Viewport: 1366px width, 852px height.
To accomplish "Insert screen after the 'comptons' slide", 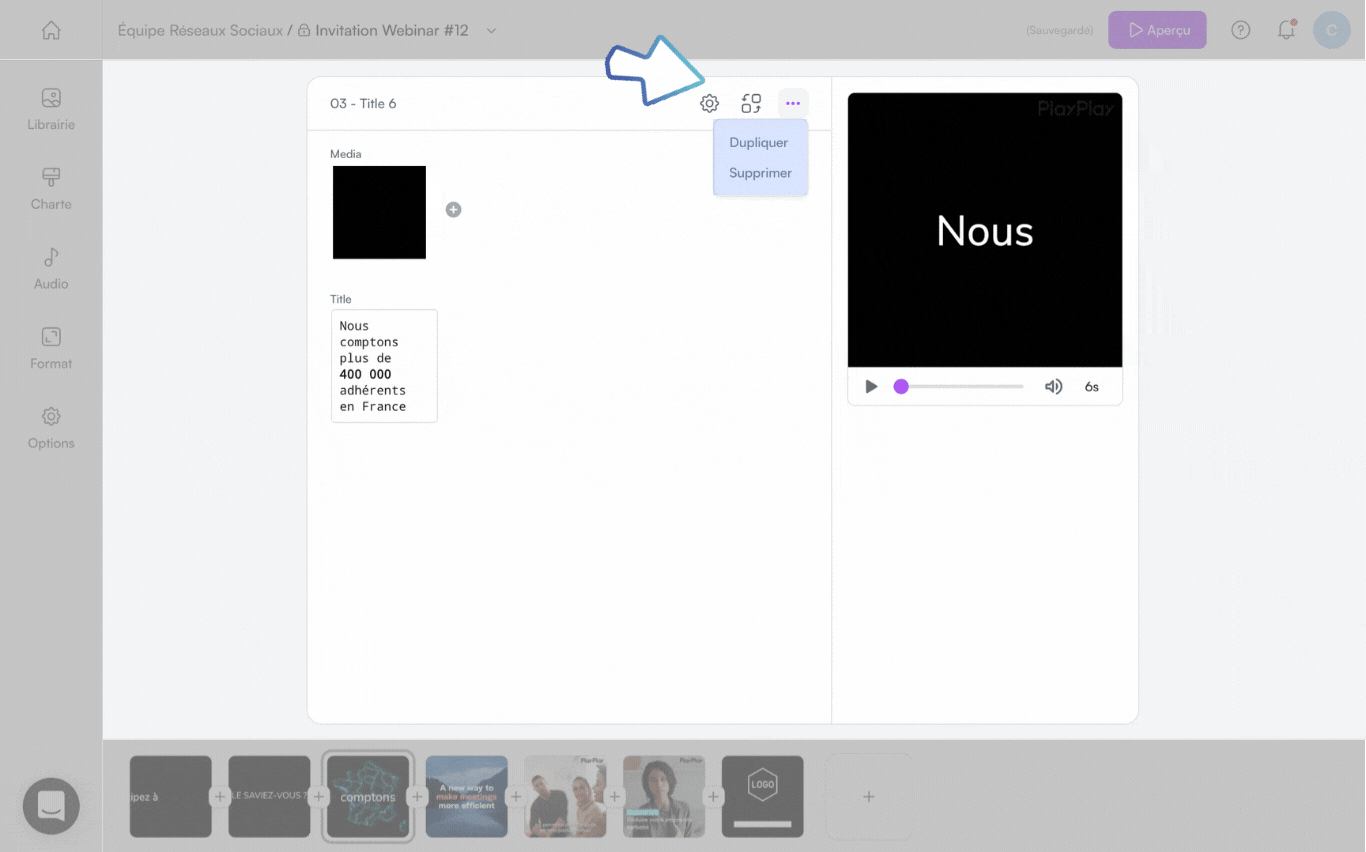I will pyautogui.click(x=418, y=797).
